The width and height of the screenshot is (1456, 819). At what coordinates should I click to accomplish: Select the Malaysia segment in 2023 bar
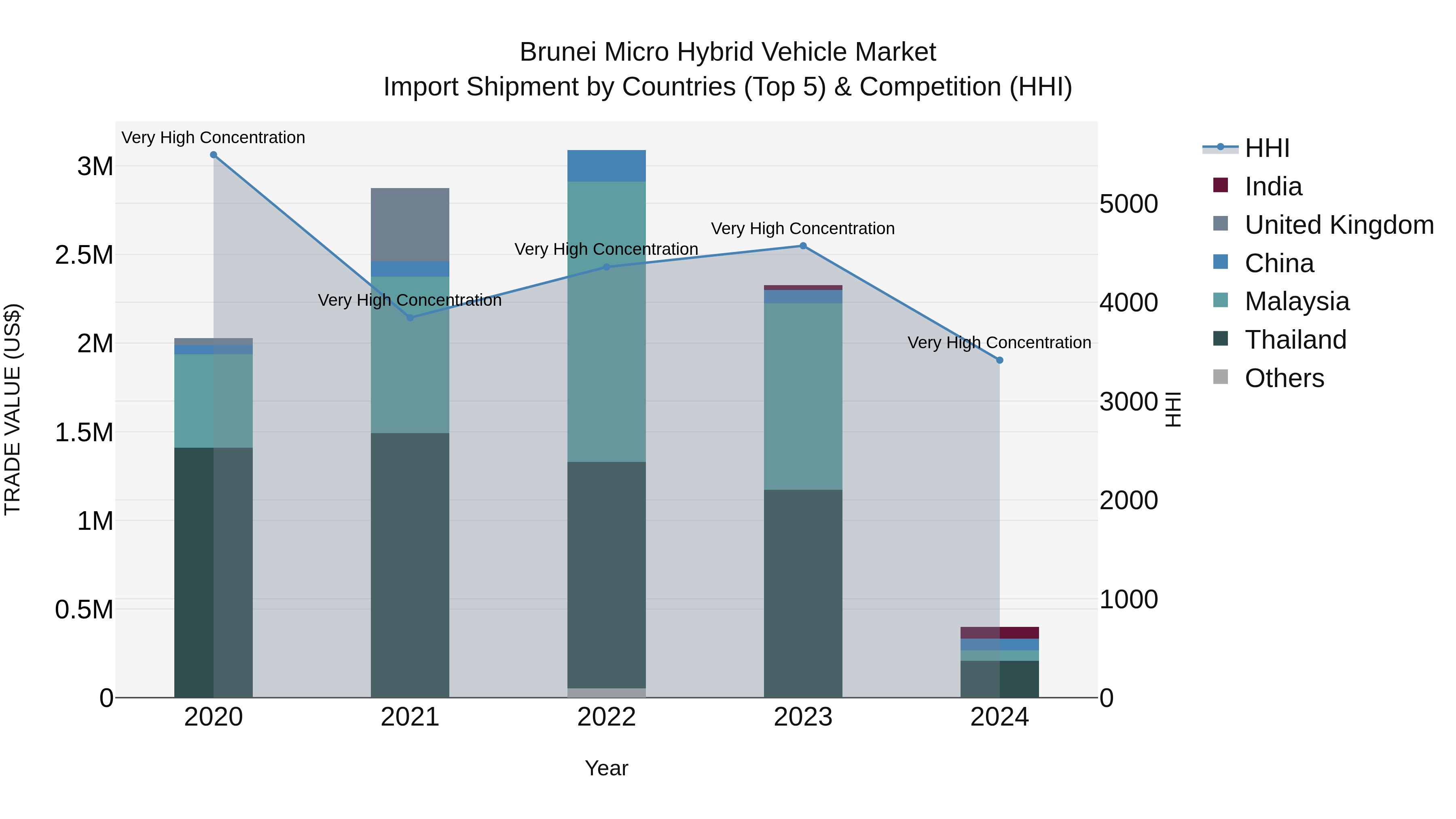pos(803,397)
